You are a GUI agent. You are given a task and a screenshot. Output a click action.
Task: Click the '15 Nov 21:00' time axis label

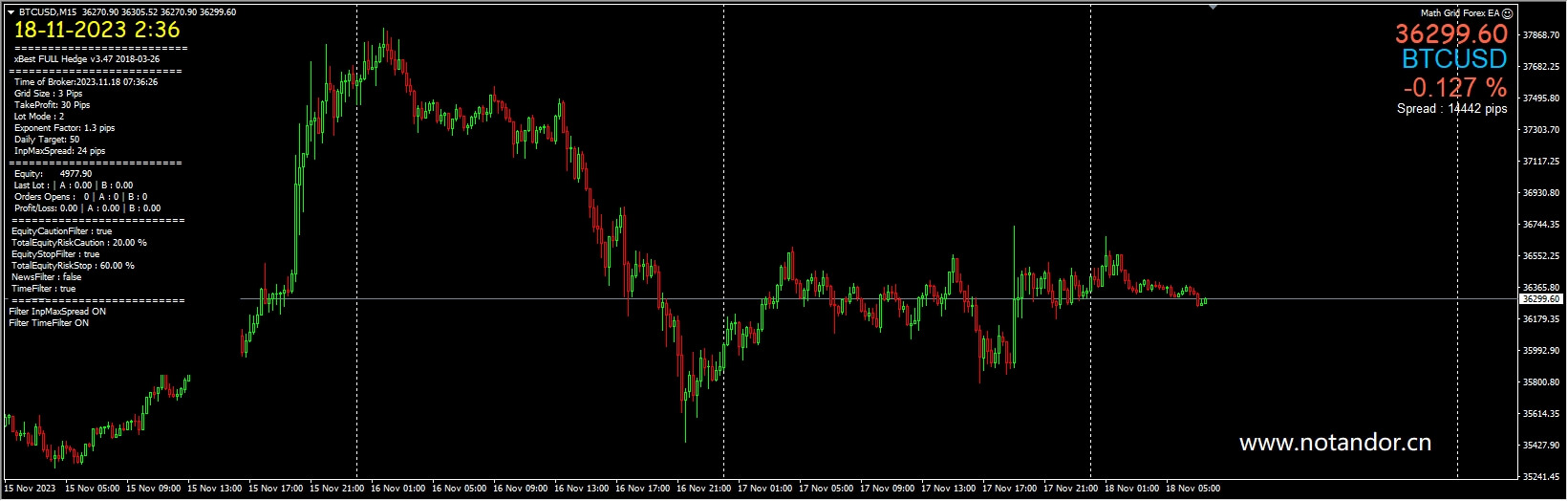pyautogui.click(x=336, y=489)
